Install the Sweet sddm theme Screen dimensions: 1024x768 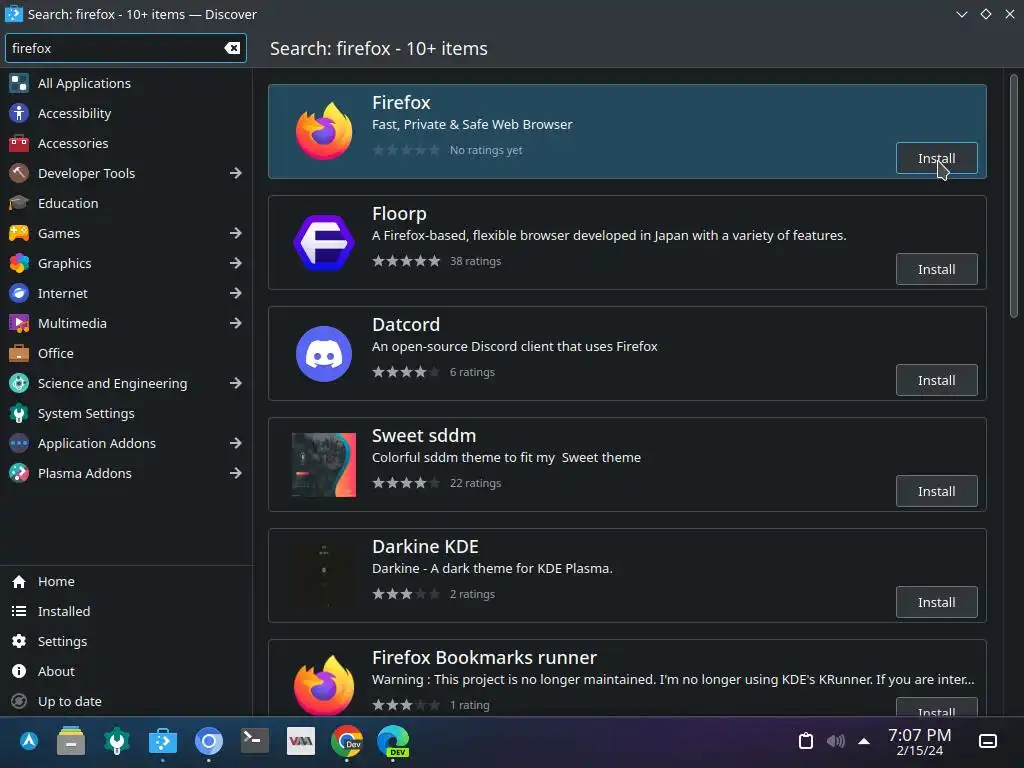click(936, 491)
